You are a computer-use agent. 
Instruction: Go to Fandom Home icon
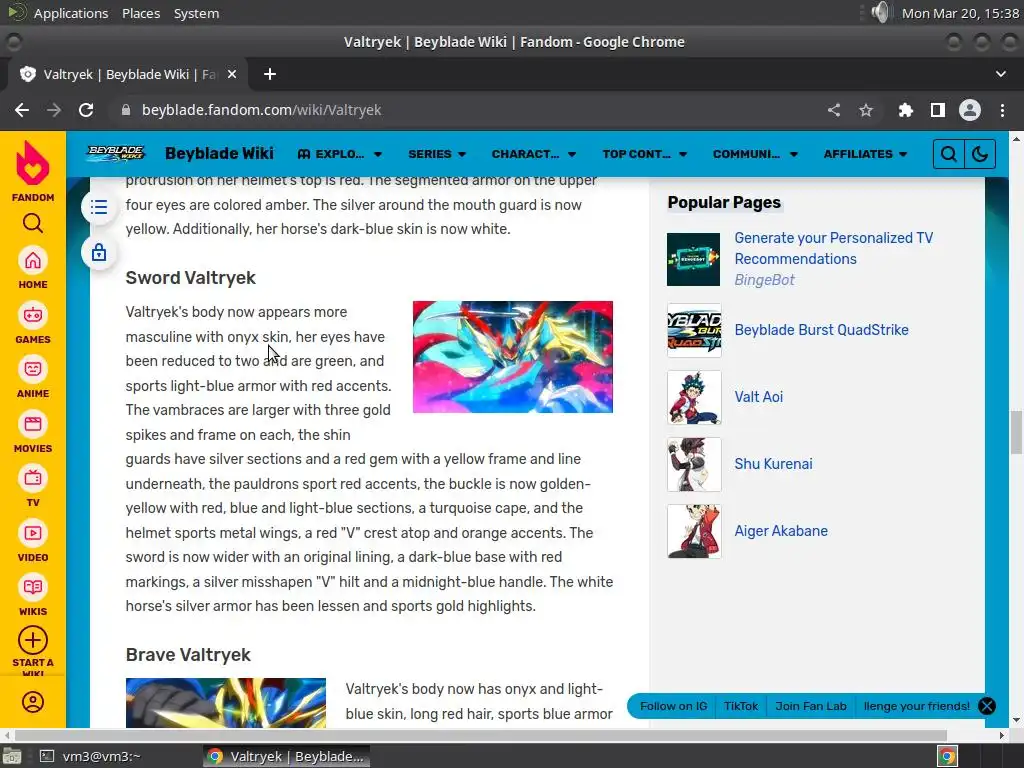(33, 261)
